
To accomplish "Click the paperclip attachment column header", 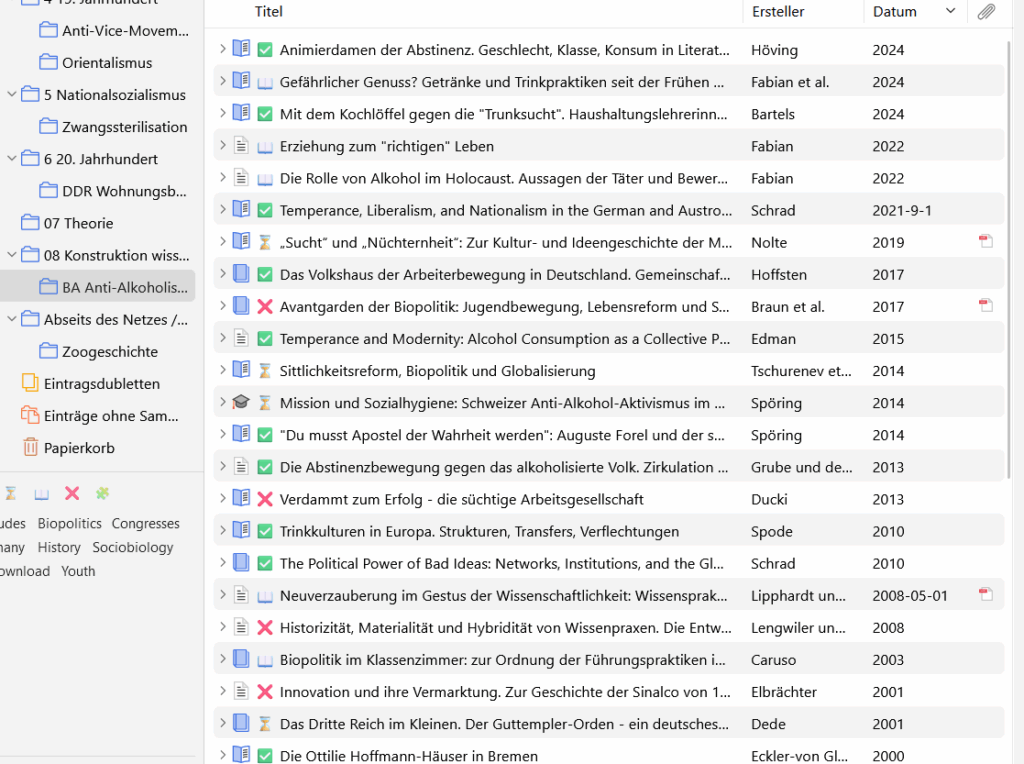I will pyautogui.click(x=986, y=12).
